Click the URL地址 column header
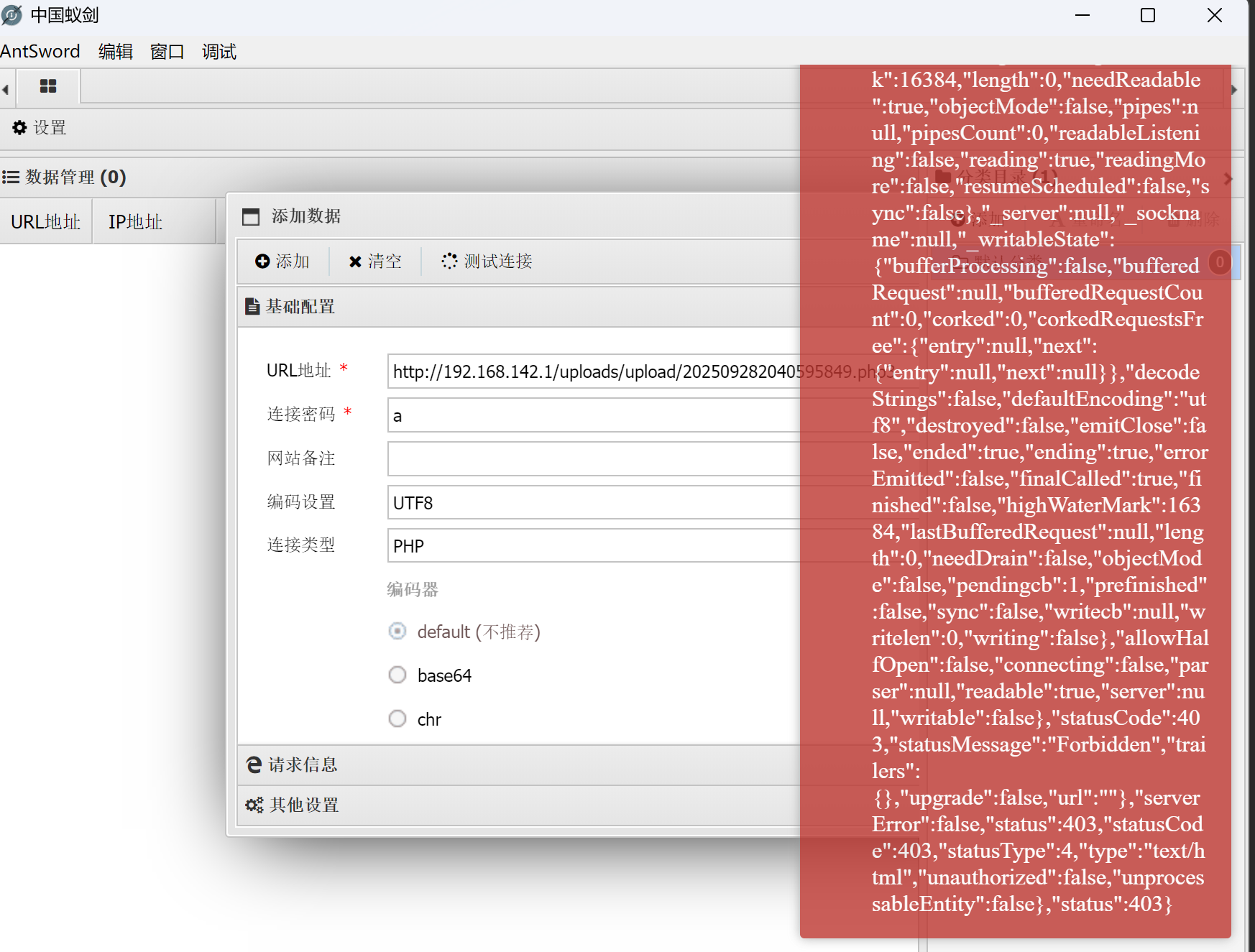Screen dimensions: 1255x952 click(x=46, y=222)
